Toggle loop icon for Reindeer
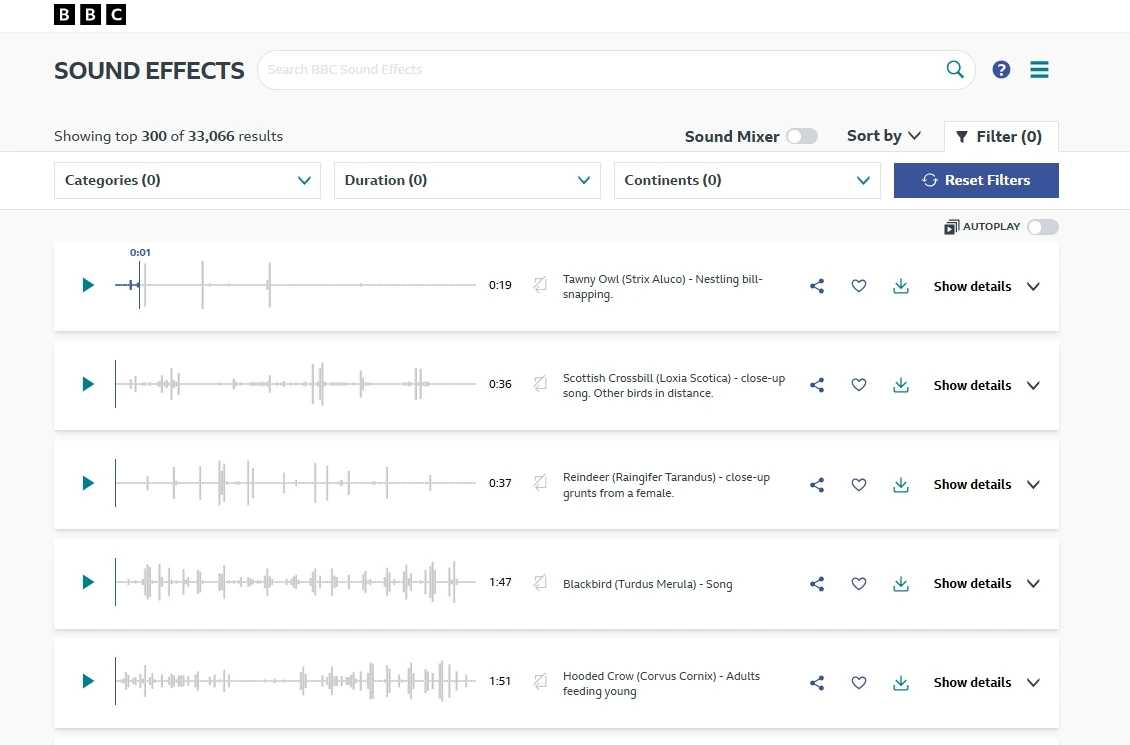1130x745 pixels. click(540, 483)
